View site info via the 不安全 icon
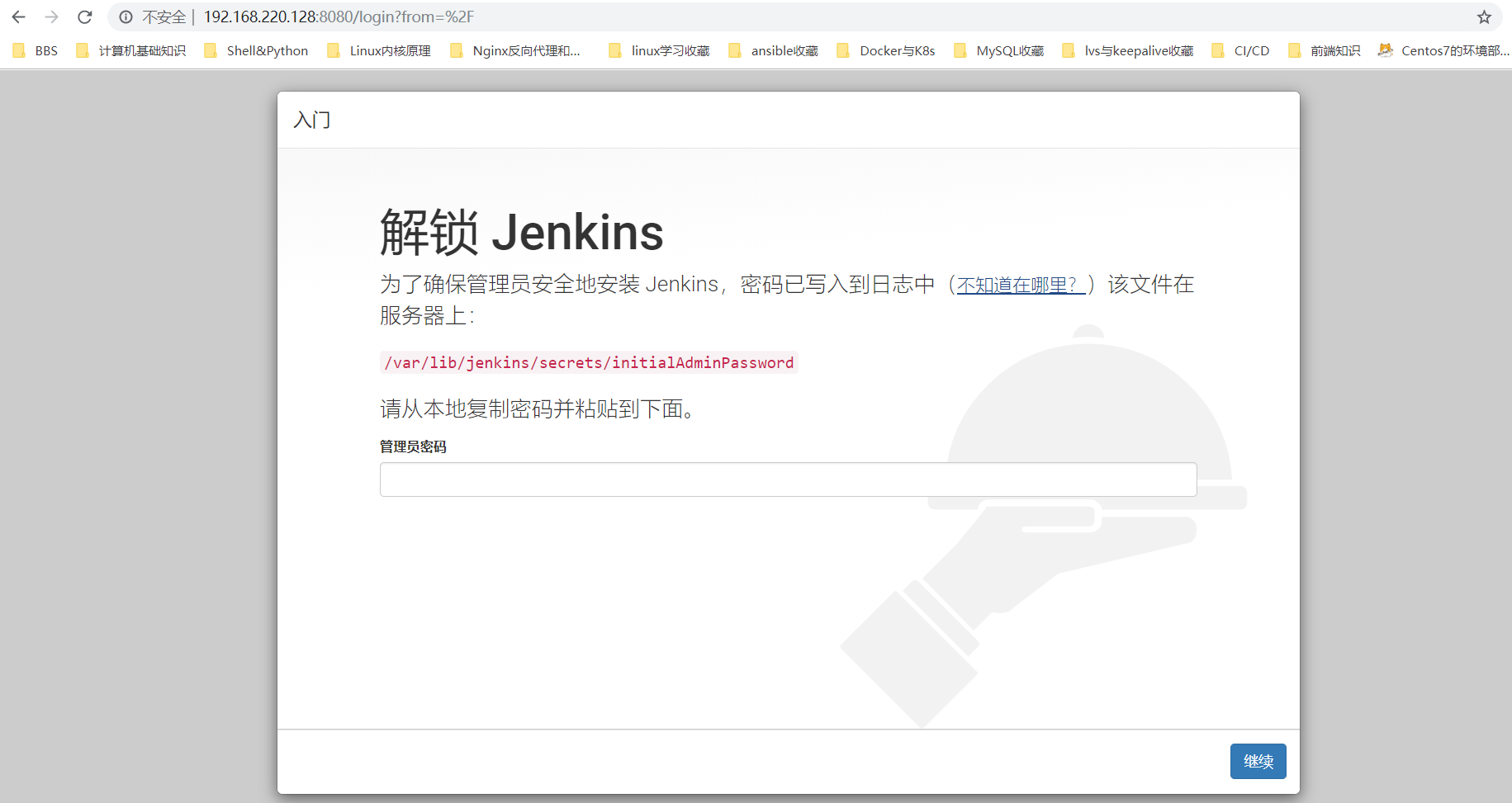This screenshot has height=803, width=1512. click(x=126, y=17)
